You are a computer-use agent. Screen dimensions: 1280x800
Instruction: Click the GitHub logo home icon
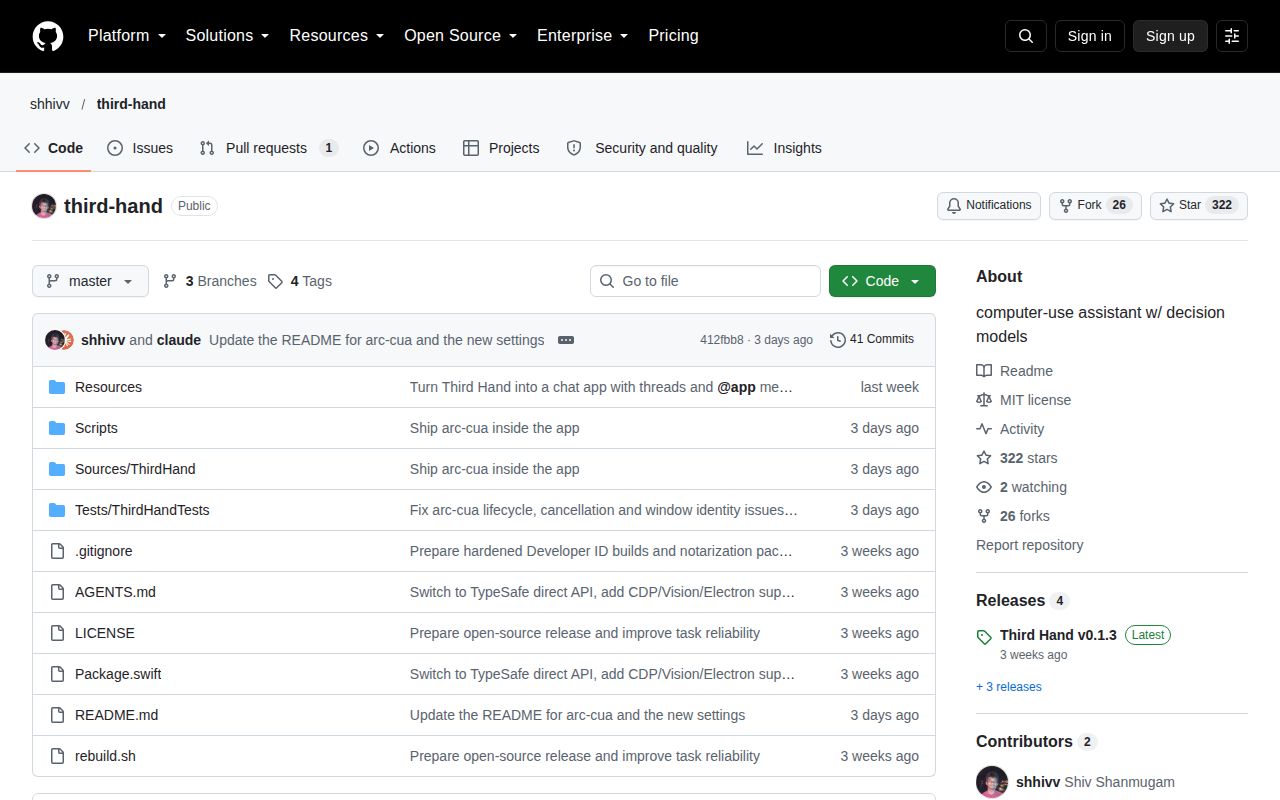click(x=48, y=36)
